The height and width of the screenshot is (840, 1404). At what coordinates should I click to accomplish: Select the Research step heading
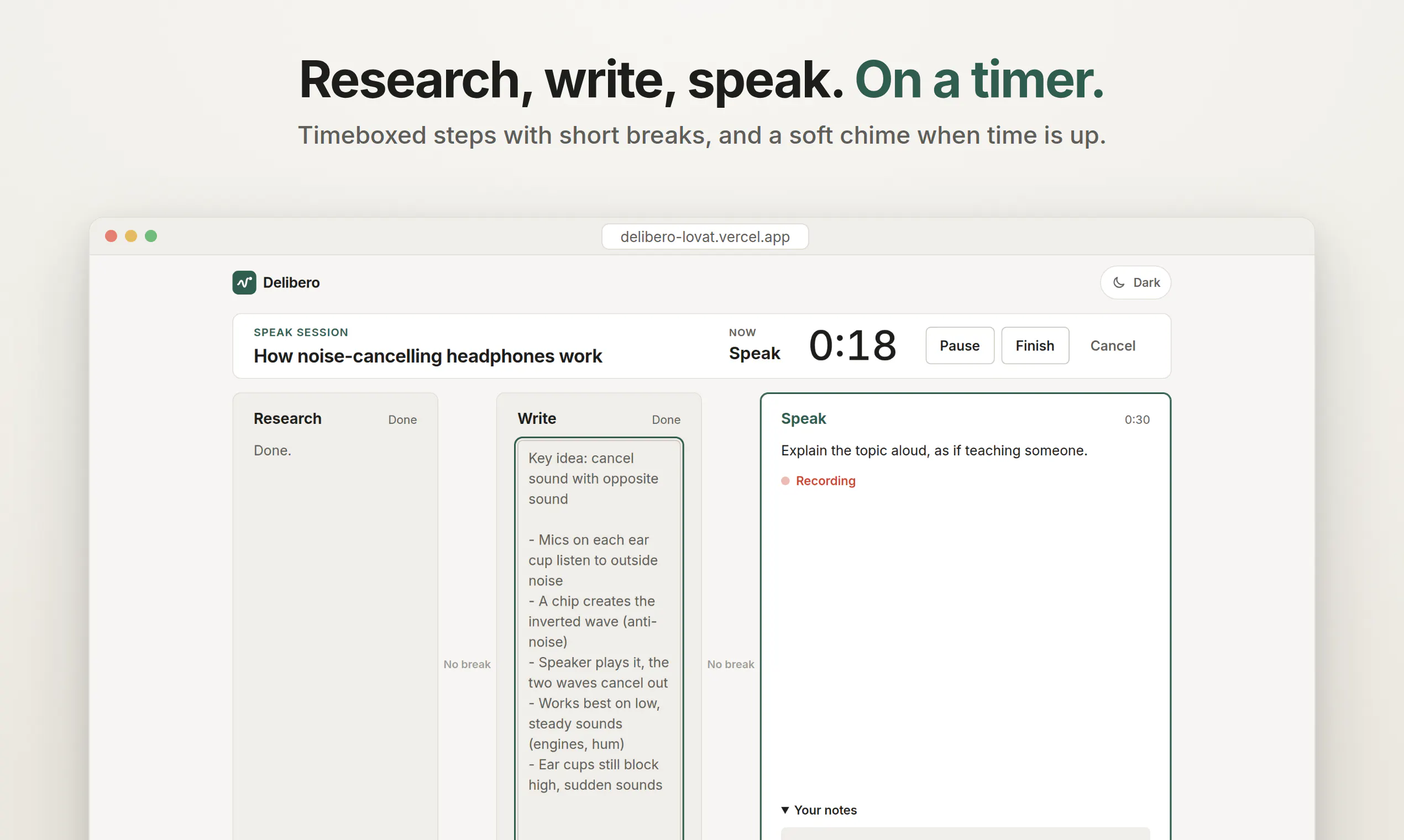click(x=287, y=418)
